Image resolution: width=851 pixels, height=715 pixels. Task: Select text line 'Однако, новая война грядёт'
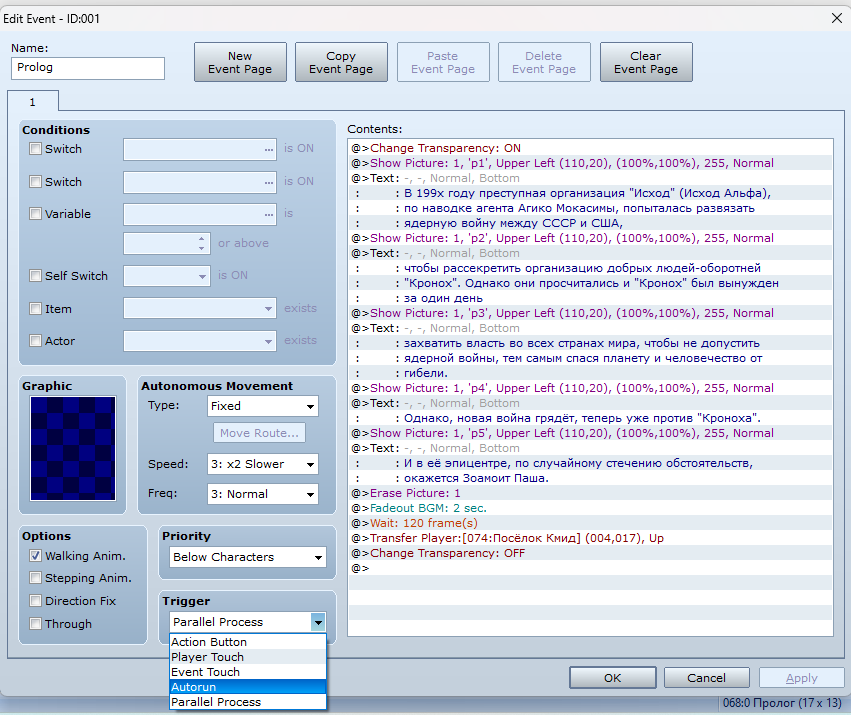click(590, 418)
